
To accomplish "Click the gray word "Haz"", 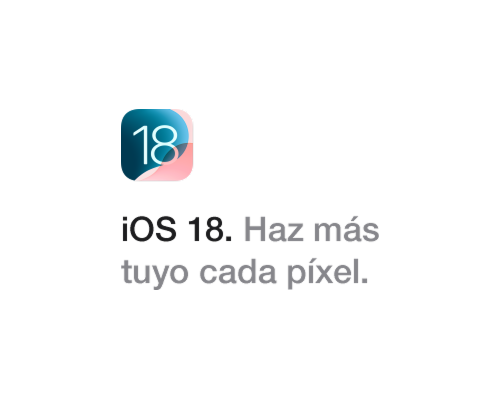I will coord(274,229).
